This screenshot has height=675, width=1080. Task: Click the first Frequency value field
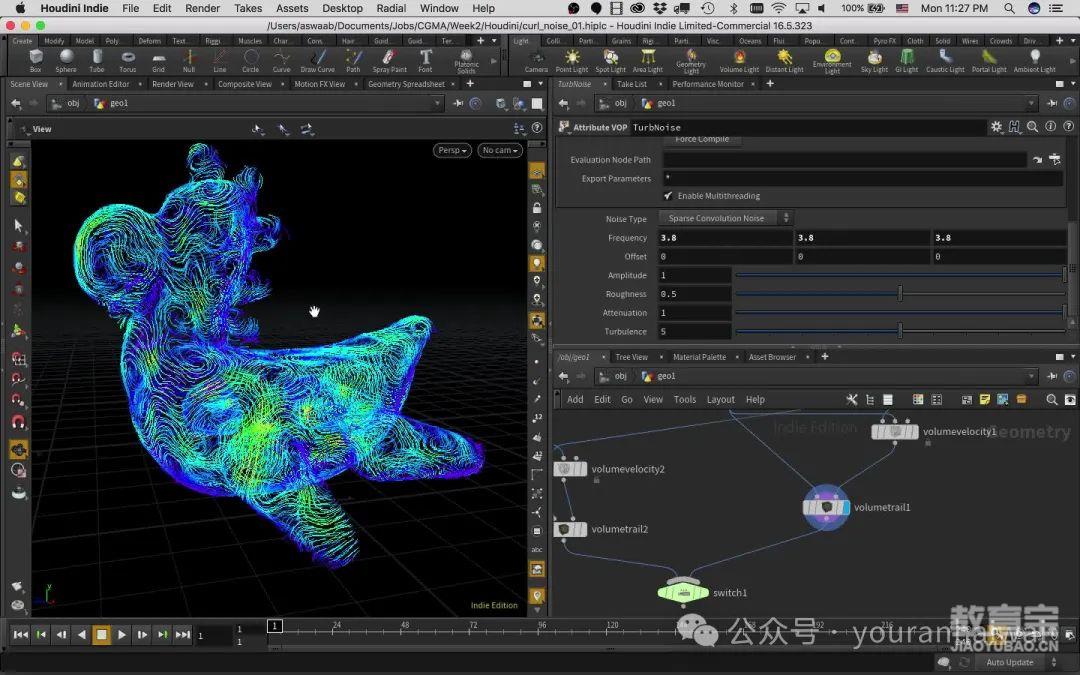click(725, 238)
